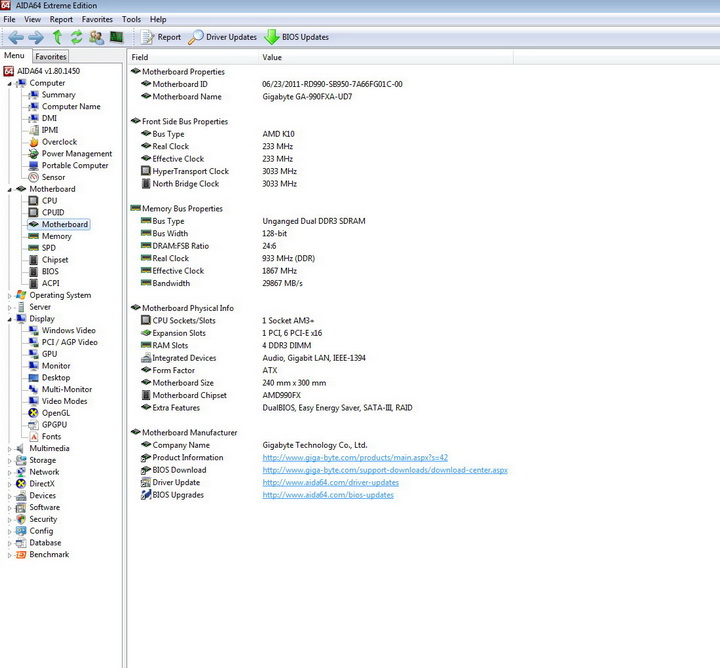Screen dimensions: 720x668
Task: Collapse the Motherboard tree group
Action: (9, 190)
